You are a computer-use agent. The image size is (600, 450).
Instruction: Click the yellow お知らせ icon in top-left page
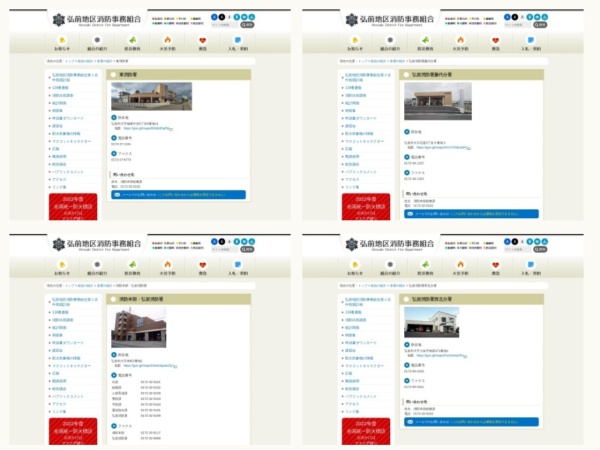(x=60, y=43)
